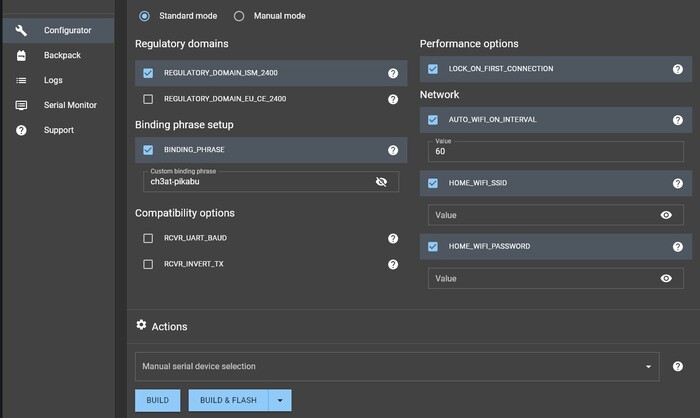
Task: Show the hidden custom binding phrase
Action: tap(381, 182)
